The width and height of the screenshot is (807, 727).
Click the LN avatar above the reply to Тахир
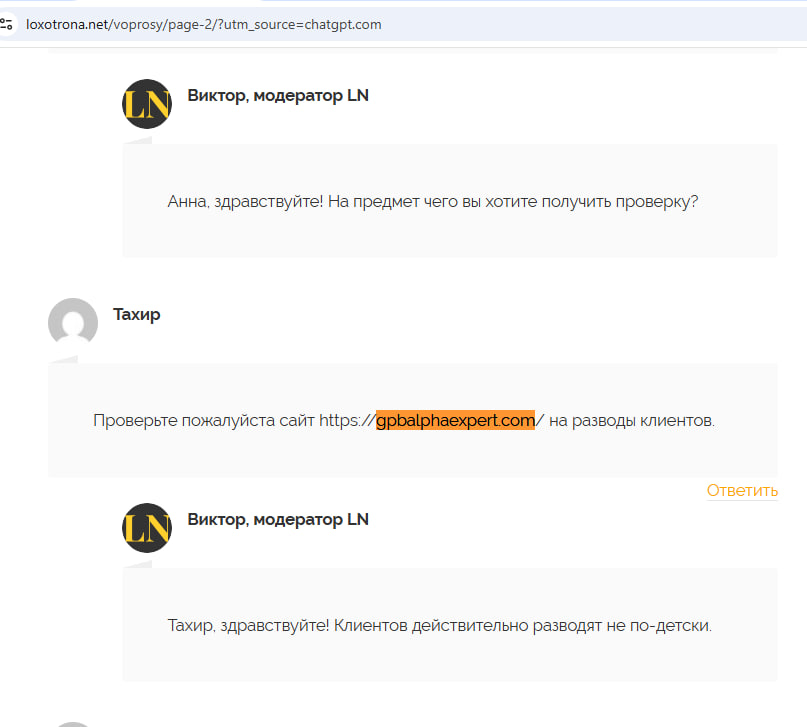coord(147,528)
